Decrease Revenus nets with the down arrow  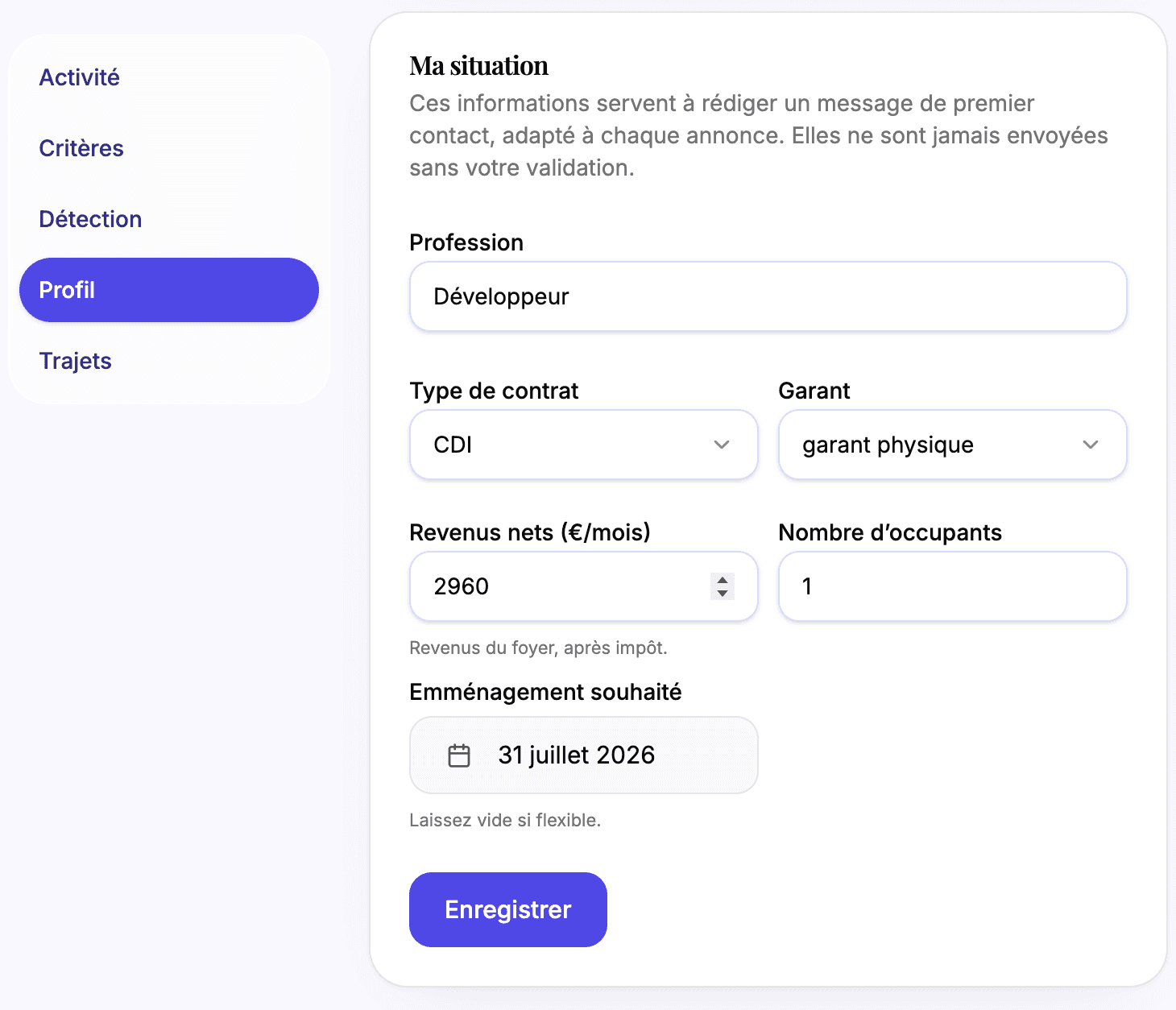(723, 594)
